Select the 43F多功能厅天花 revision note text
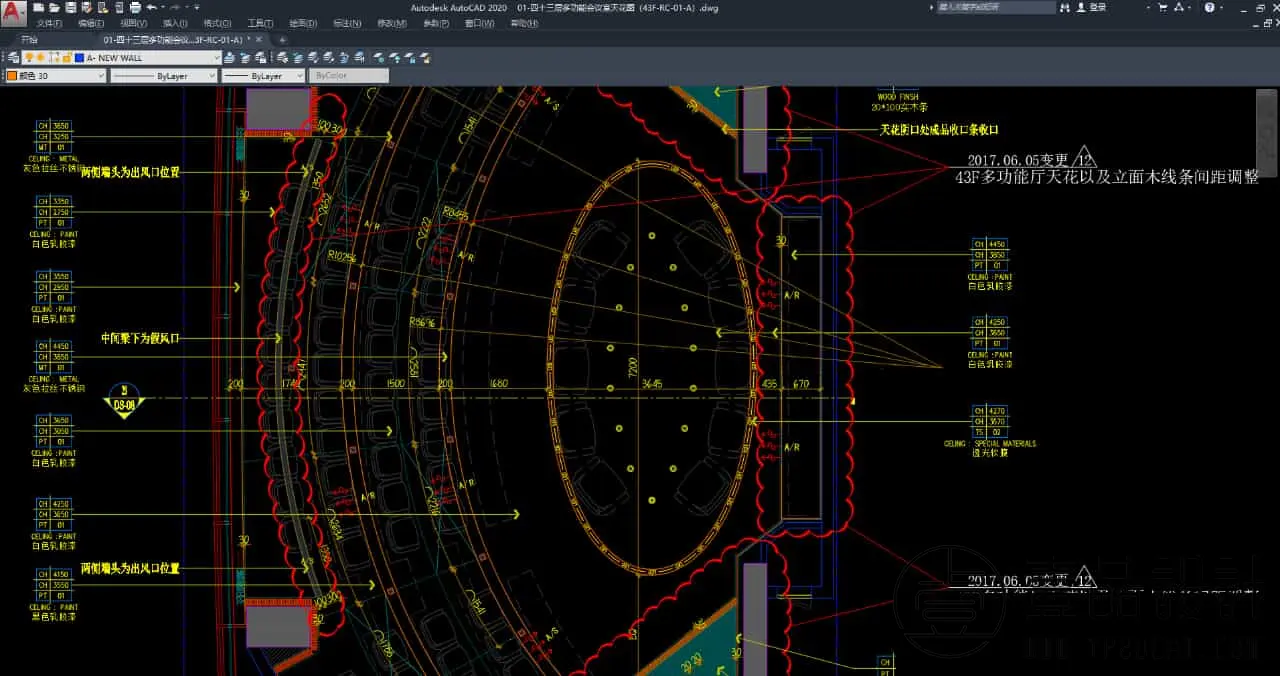The height and width of the screenshot is (676, 1280). [1108, 175]
